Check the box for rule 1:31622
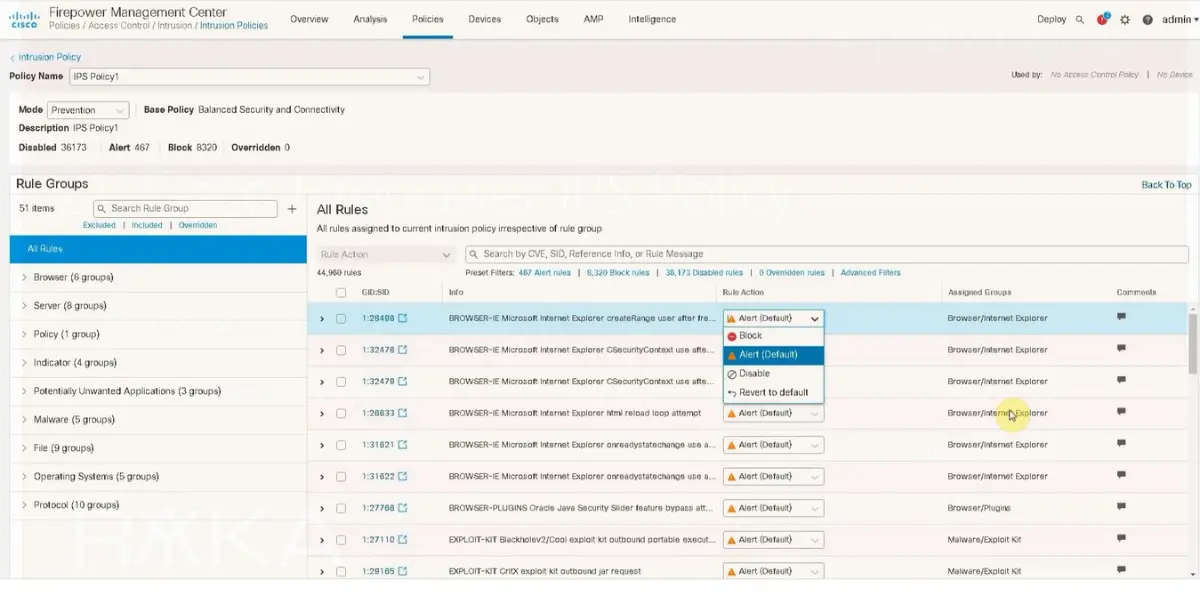 341,477
